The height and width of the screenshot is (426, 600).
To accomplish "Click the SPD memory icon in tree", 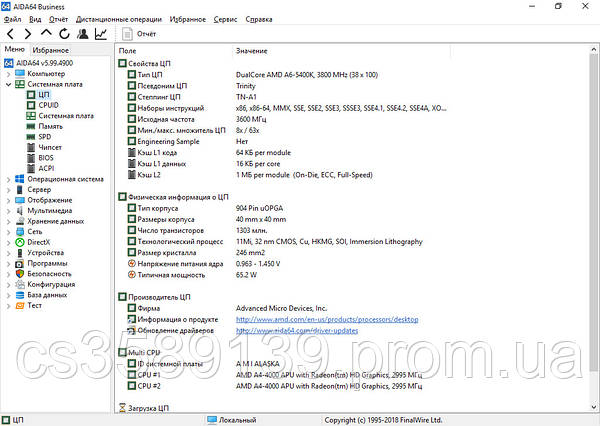I will pos(31,137).
